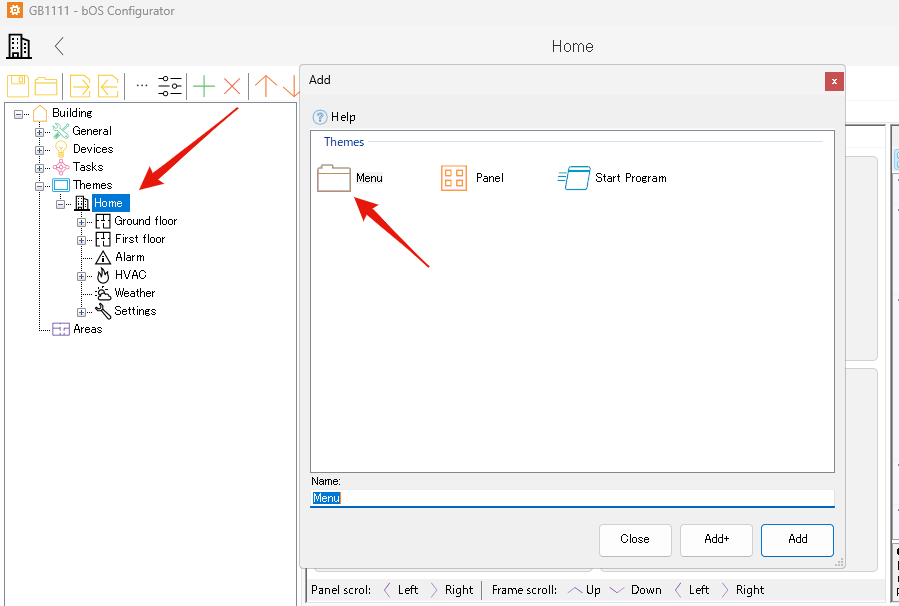Click the bOS Configurator app icon in title bar

(14, 10)
